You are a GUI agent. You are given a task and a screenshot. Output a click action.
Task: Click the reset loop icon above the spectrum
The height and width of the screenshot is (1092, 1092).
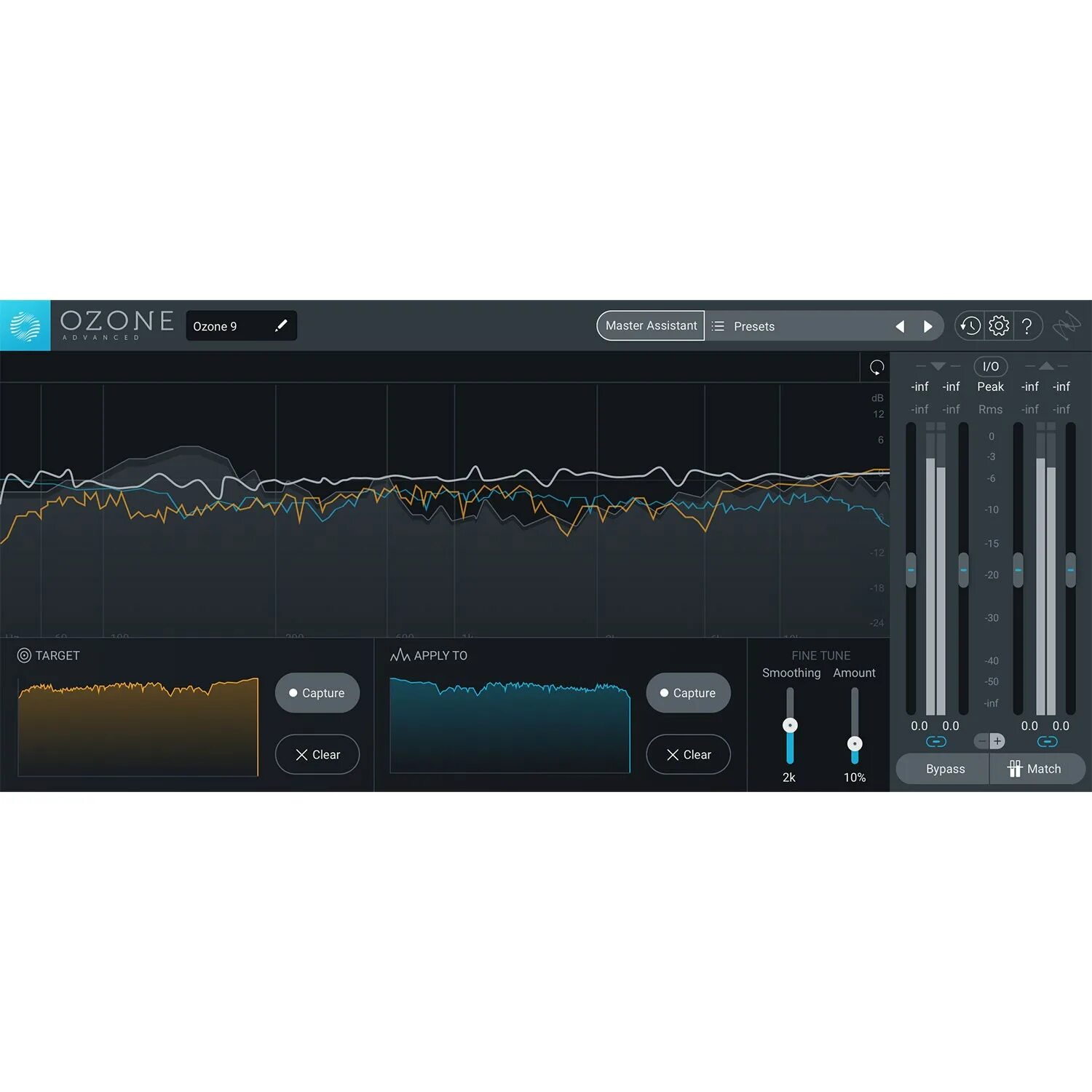click(877, 368)
